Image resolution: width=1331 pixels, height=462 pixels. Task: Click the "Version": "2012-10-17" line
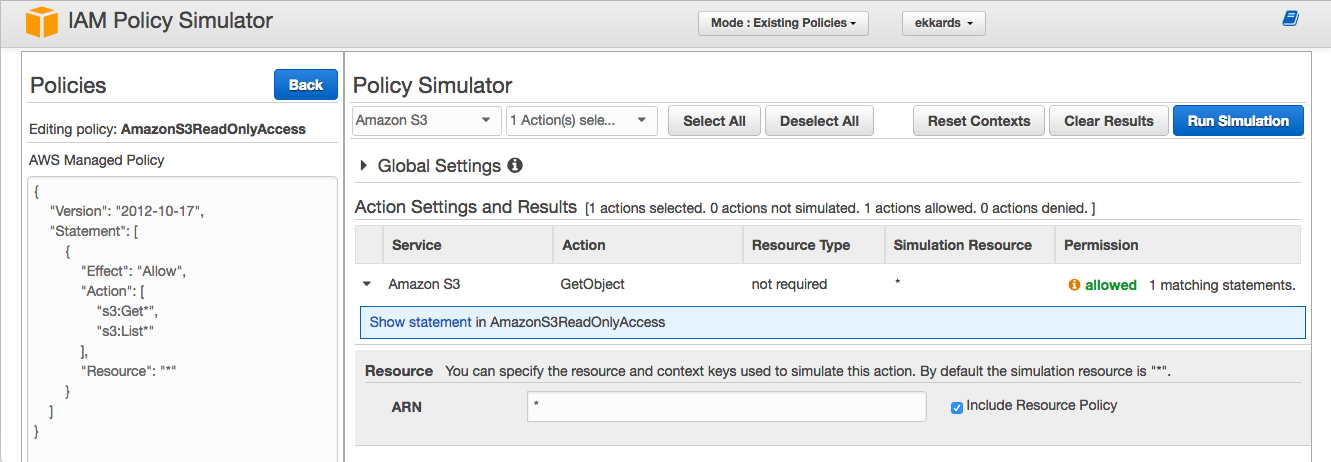127,211
